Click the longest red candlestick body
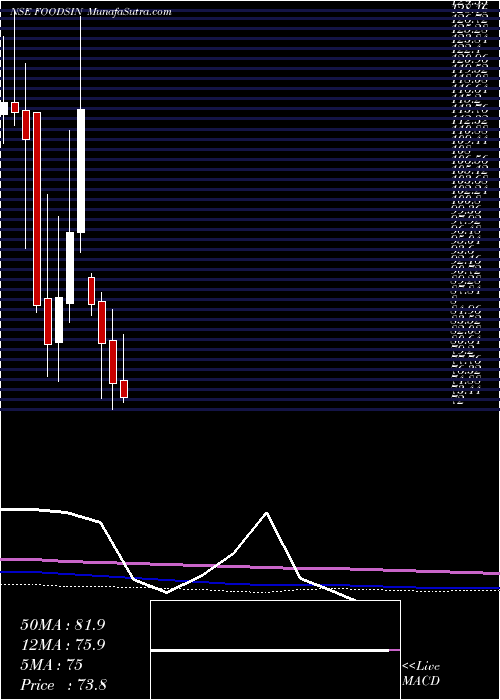Viewport: 500px width, 700px height. coord(37,209)
